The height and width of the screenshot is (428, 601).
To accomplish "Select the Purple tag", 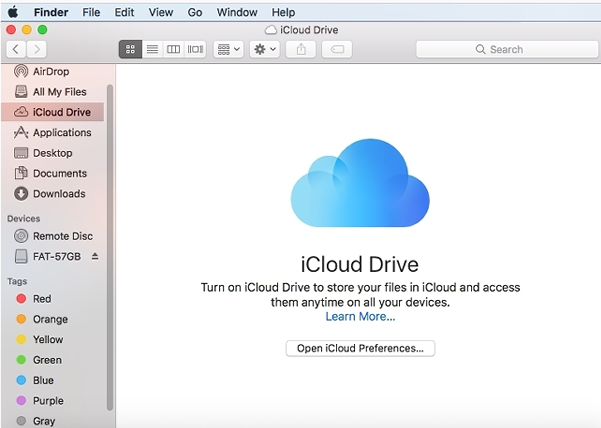I will pos(53,400).
